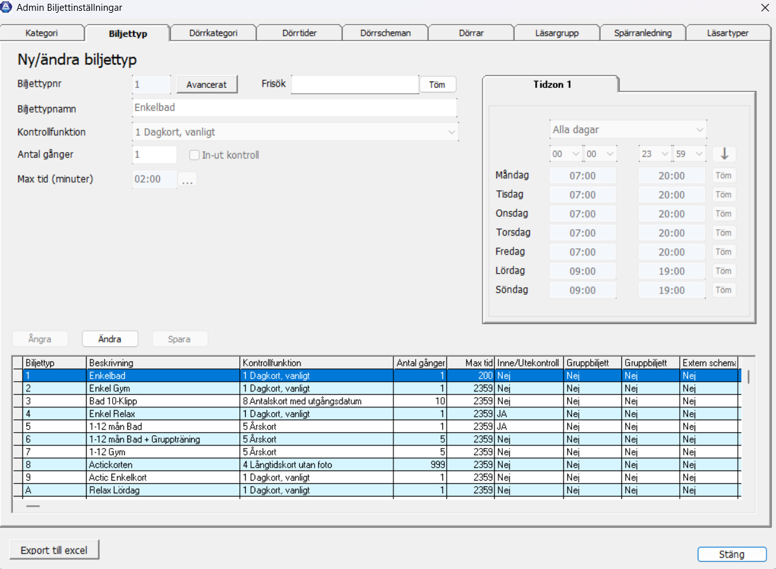
Task: Click the Inne/Utekontroll column header
Action: [x=529, y=363]
